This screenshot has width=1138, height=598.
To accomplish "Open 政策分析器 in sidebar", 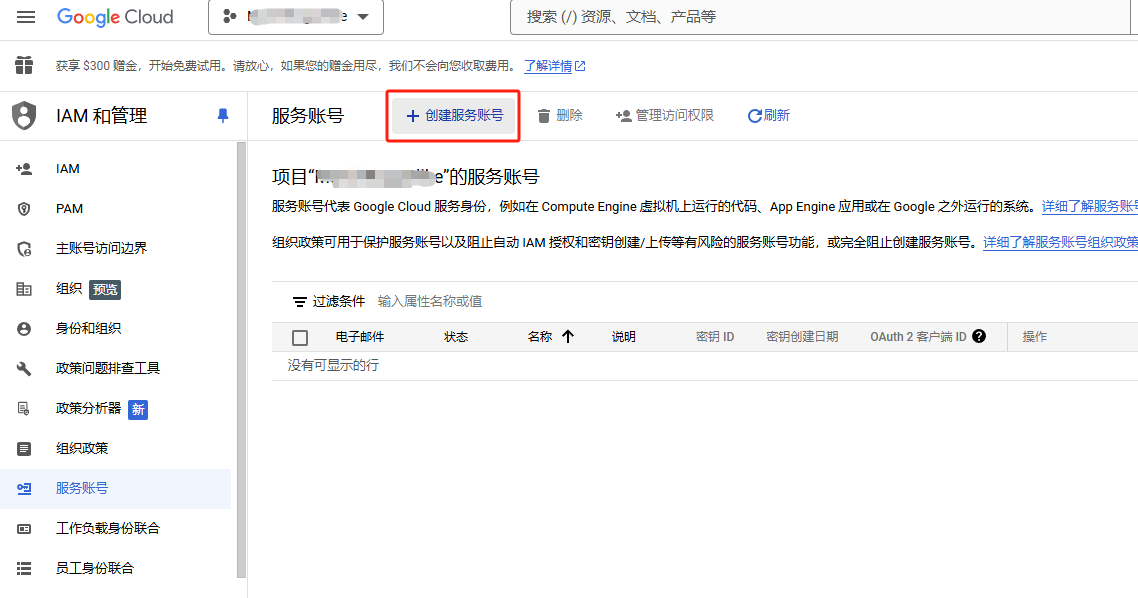I will [116, 409].
